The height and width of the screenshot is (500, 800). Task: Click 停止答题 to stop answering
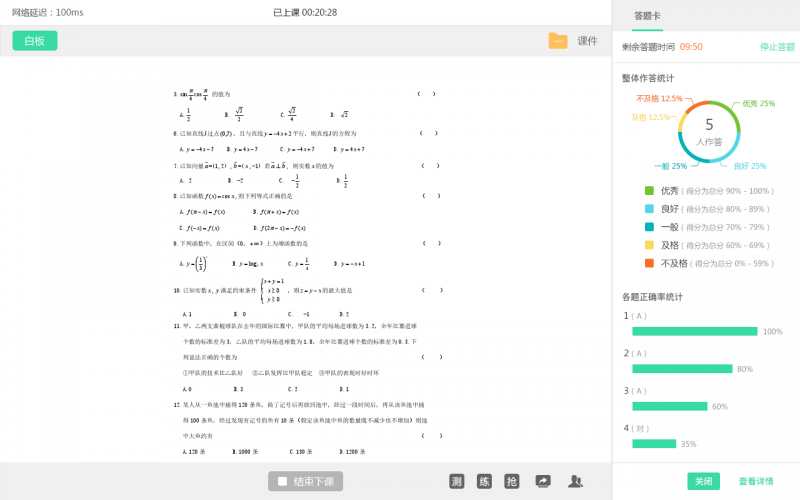tap(777, 47)
